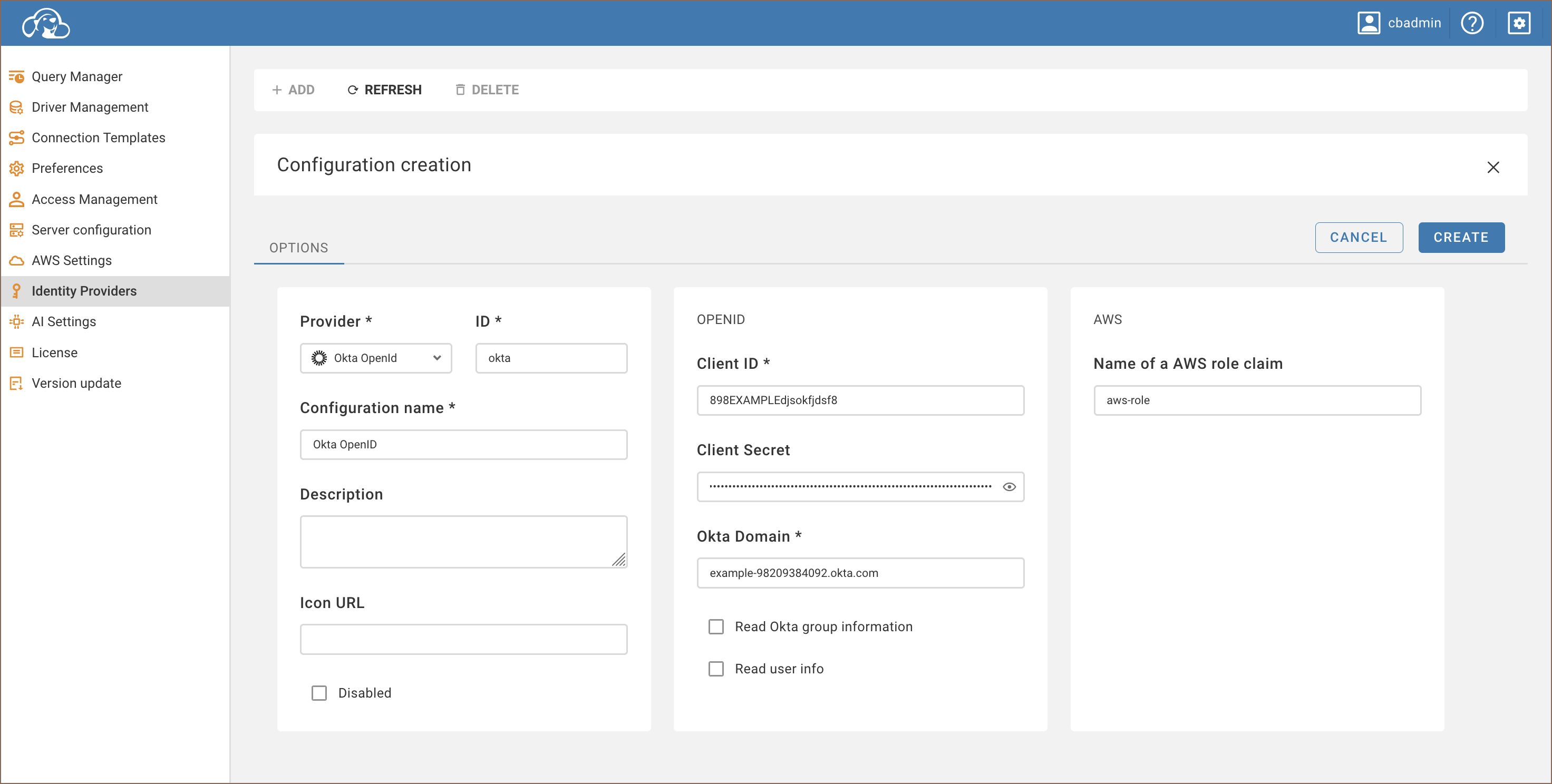Viewport: 1552px width, 784px height.
Task: Click the Driver Management sidebar icon
Action: (16, 107)
